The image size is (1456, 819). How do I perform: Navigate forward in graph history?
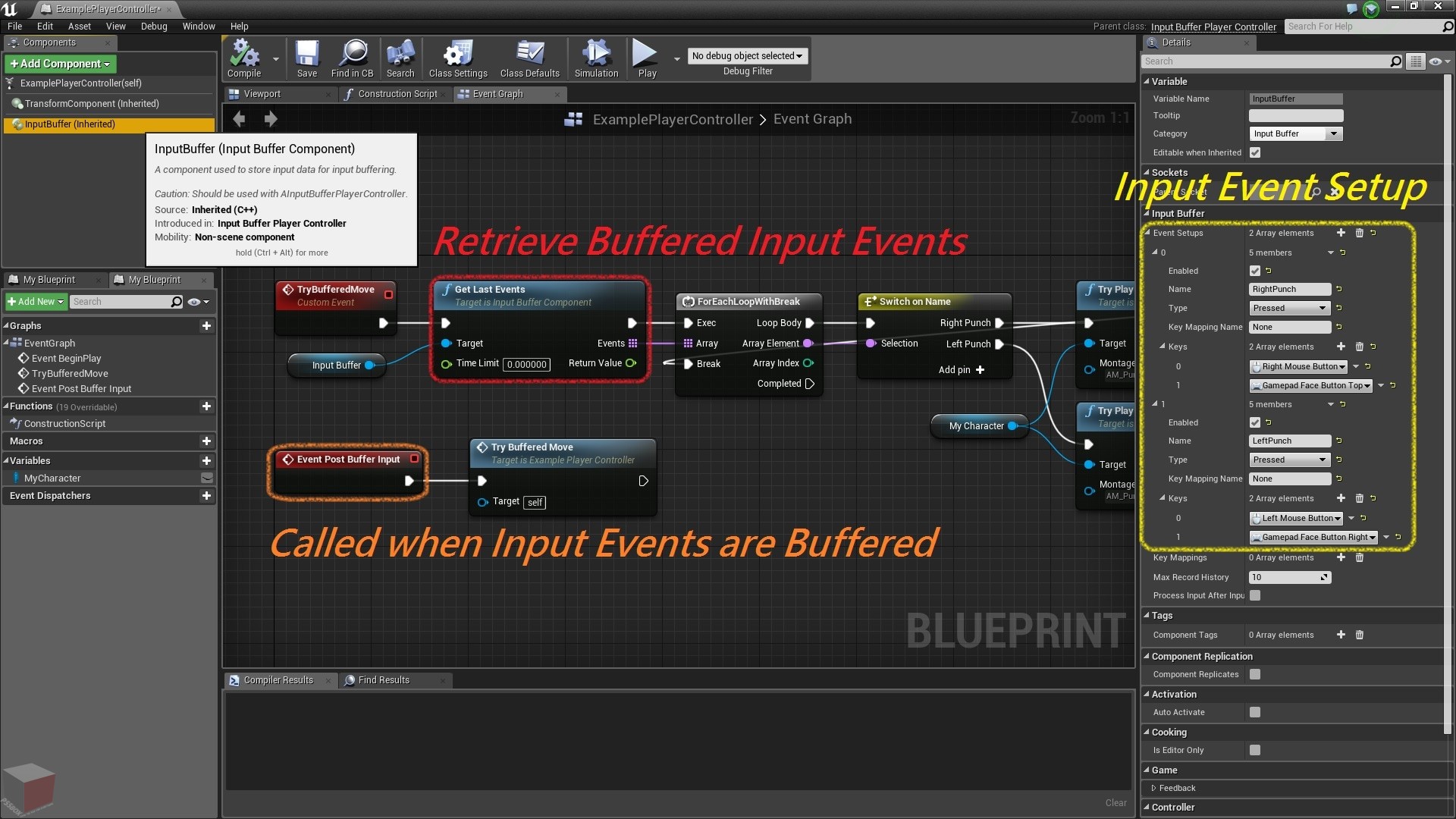tap(270, 118)
